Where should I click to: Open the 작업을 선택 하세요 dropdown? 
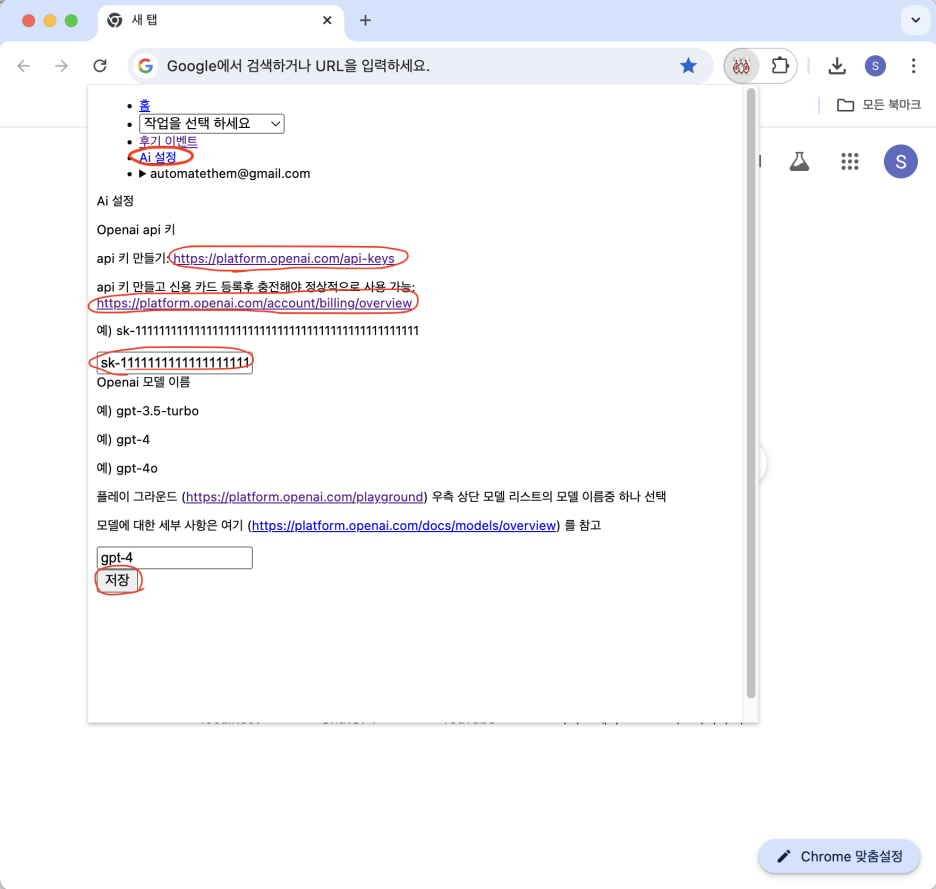[x=211, y=124]
